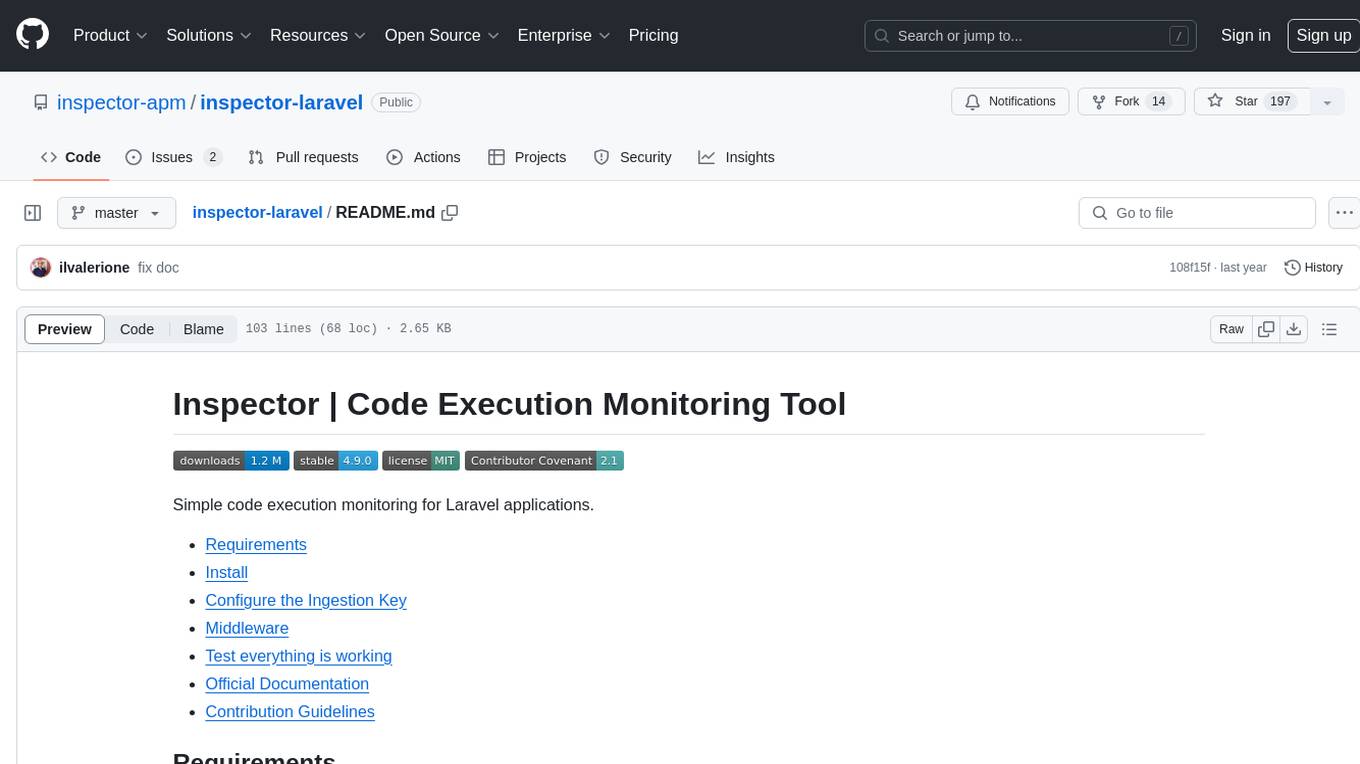Switch to the Issues tab
1360x764 pixels.
pyautogui.click(x=173, y=157)
